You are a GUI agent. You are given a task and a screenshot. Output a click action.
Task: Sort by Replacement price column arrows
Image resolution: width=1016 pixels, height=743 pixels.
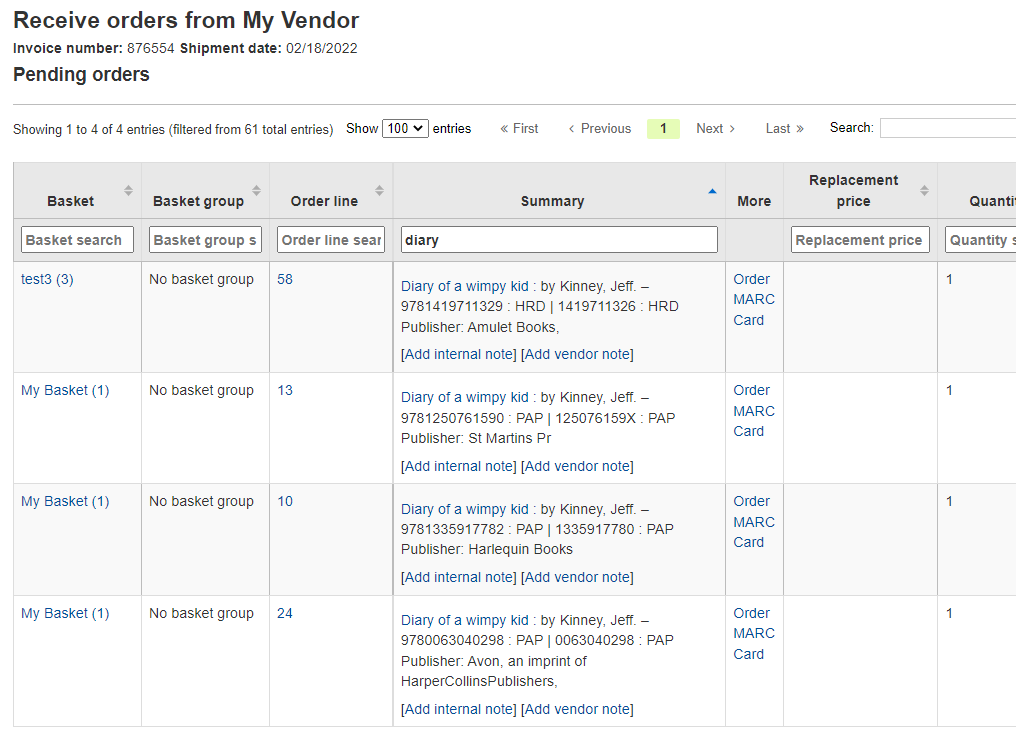click(x=924, y=190)
